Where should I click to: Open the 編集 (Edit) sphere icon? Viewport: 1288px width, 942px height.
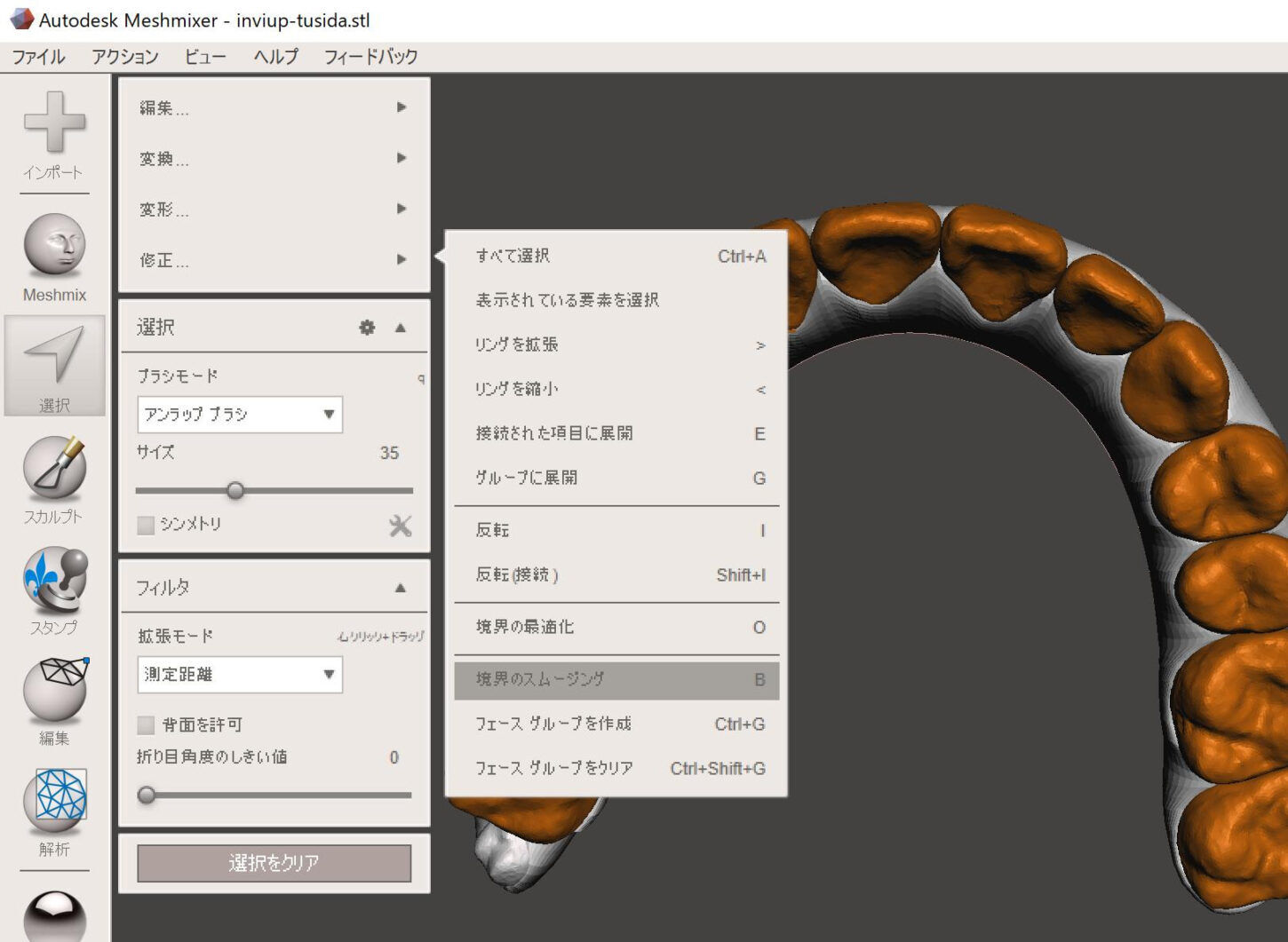click(x=54, y=690)
